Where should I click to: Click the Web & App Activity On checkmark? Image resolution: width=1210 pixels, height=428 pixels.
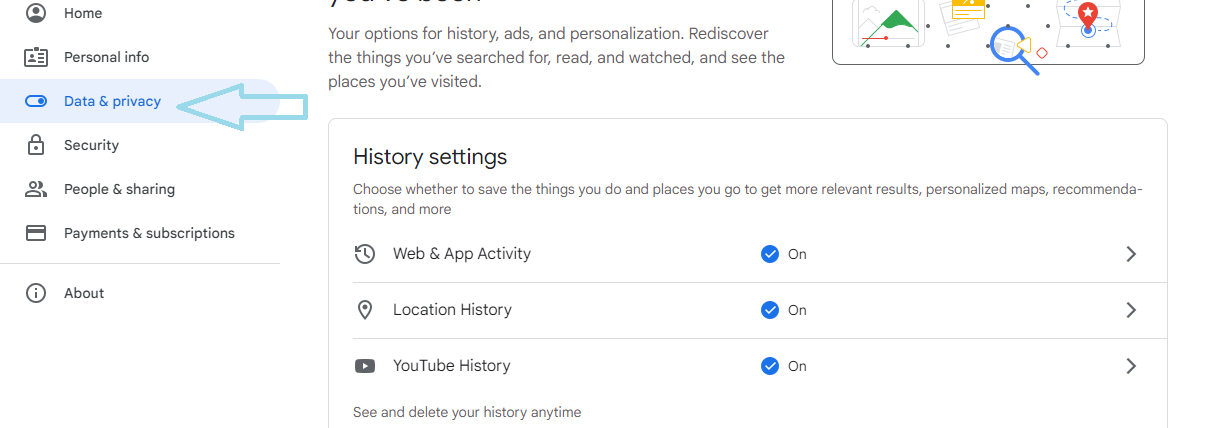pos(770,254)
